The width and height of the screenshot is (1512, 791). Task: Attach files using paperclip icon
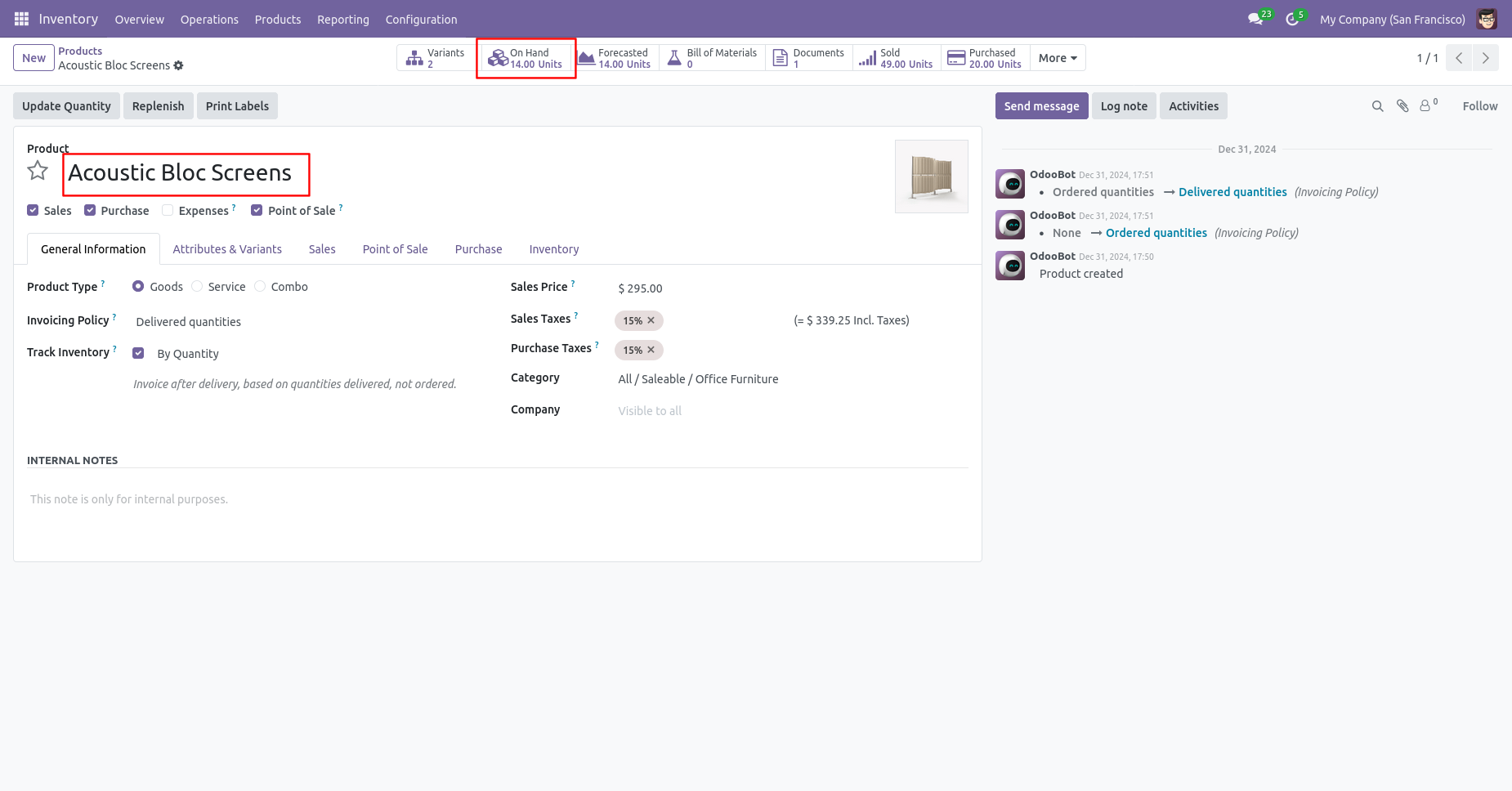pyautogui.click(x=1402, y=106)
